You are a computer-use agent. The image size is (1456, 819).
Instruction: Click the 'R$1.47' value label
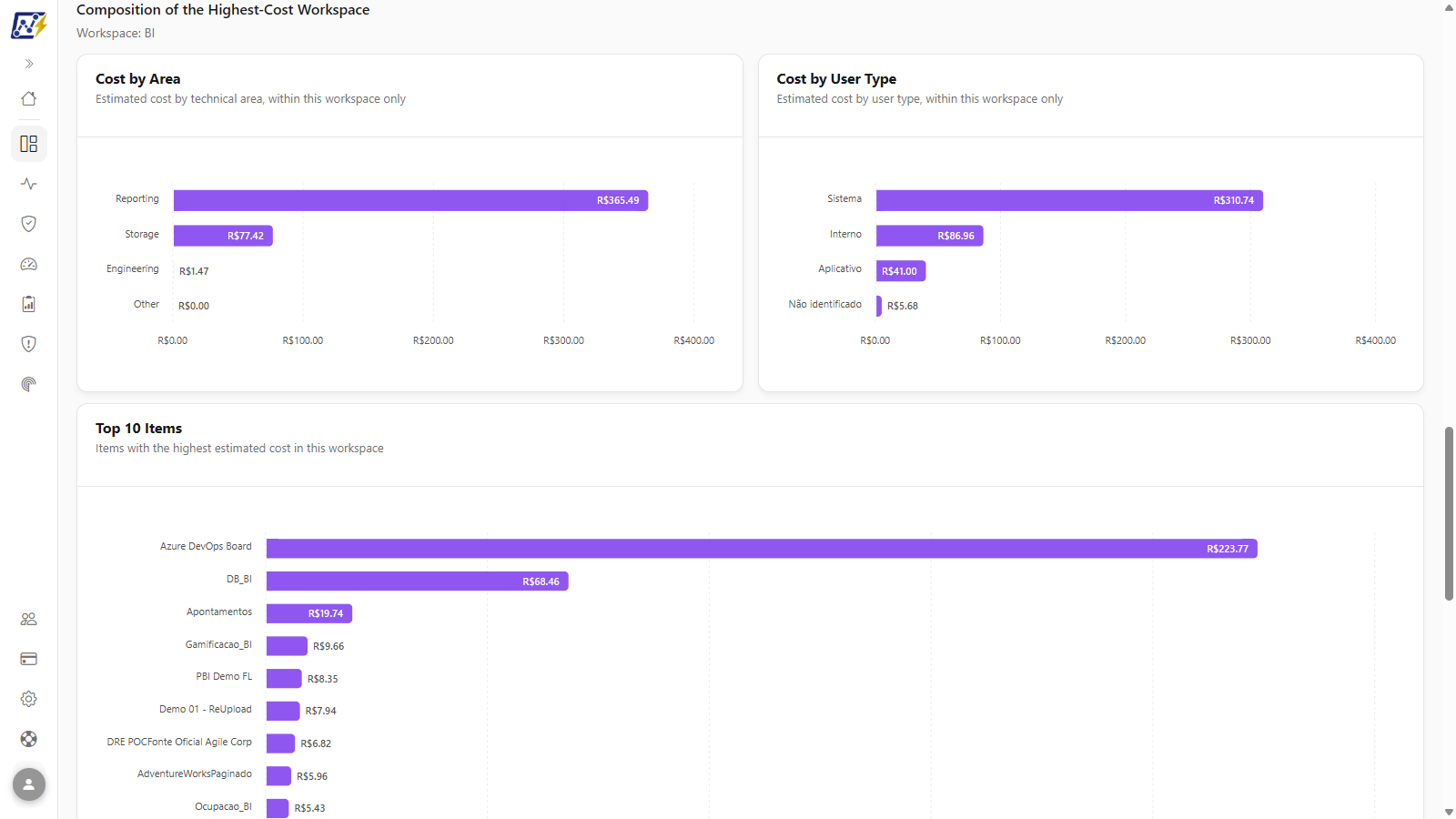click(194, 271)
